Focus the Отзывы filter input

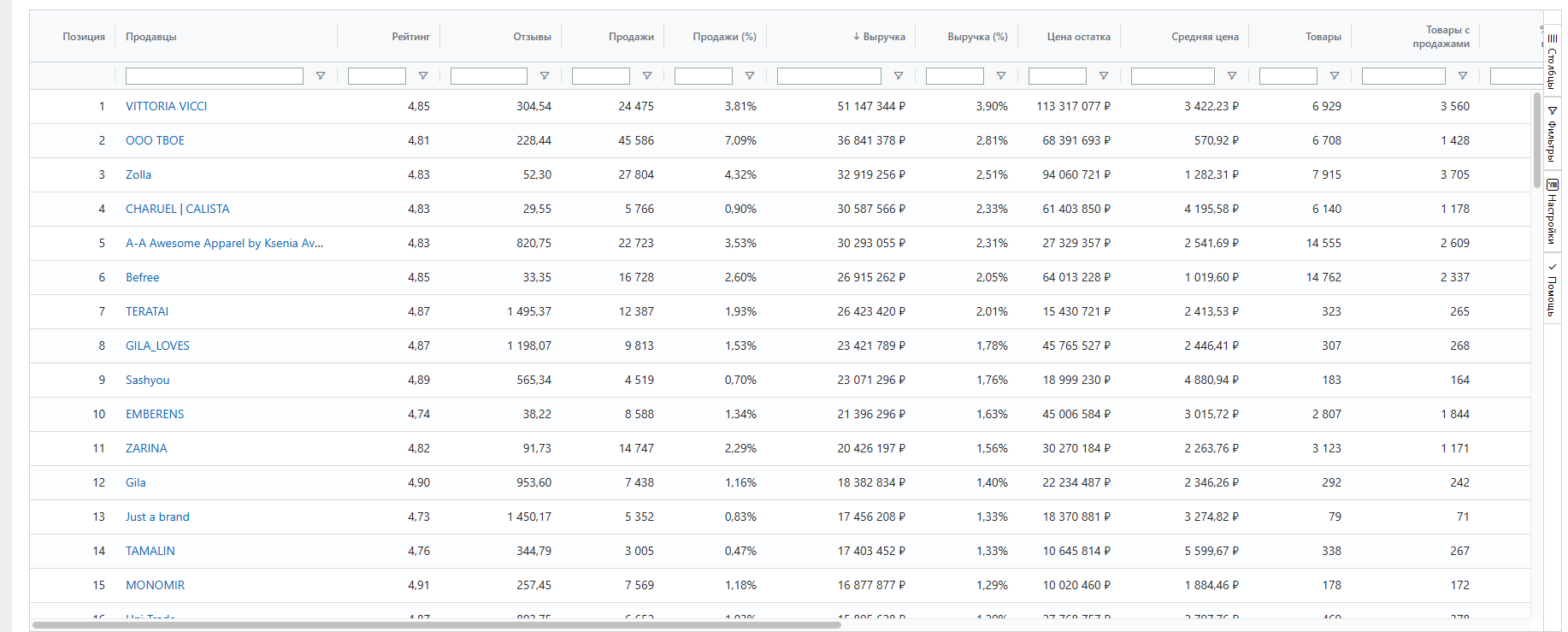(489, 76)
